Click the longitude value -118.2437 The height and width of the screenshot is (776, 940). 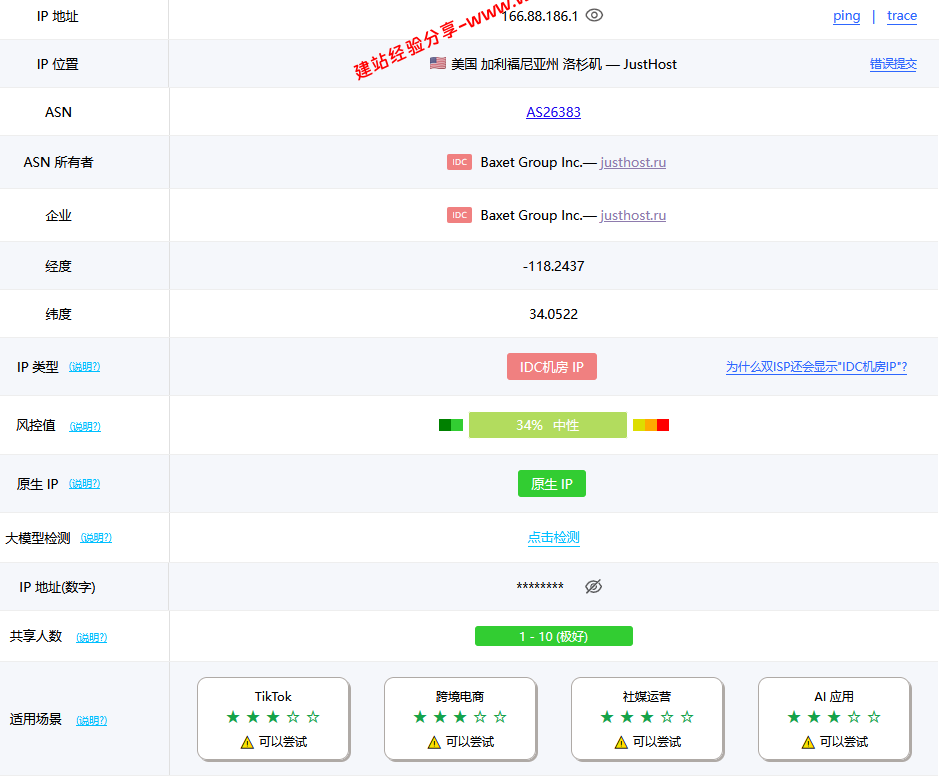553,266
